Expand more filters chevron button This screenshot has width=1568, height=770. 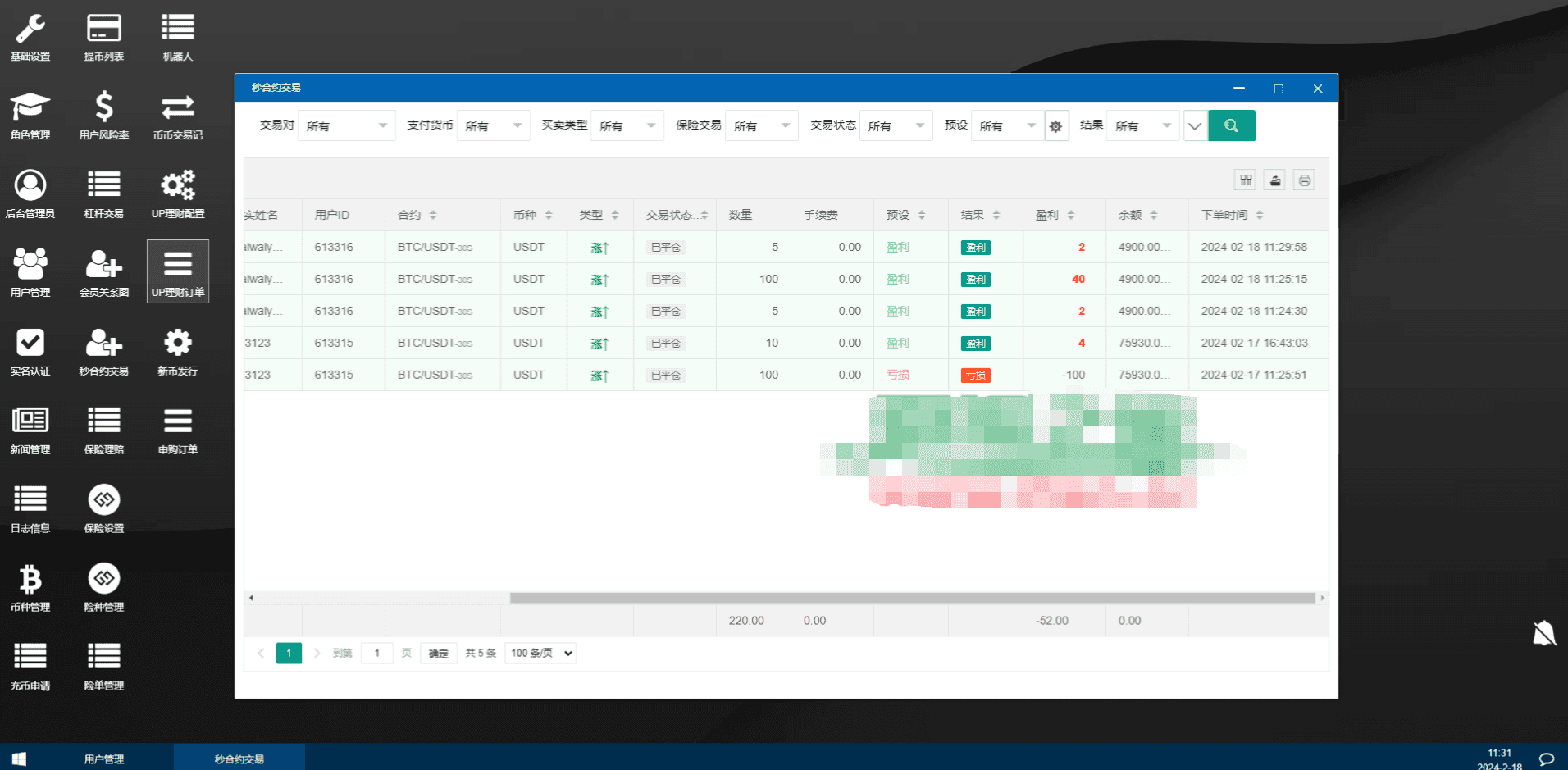tap(1195, 126)
